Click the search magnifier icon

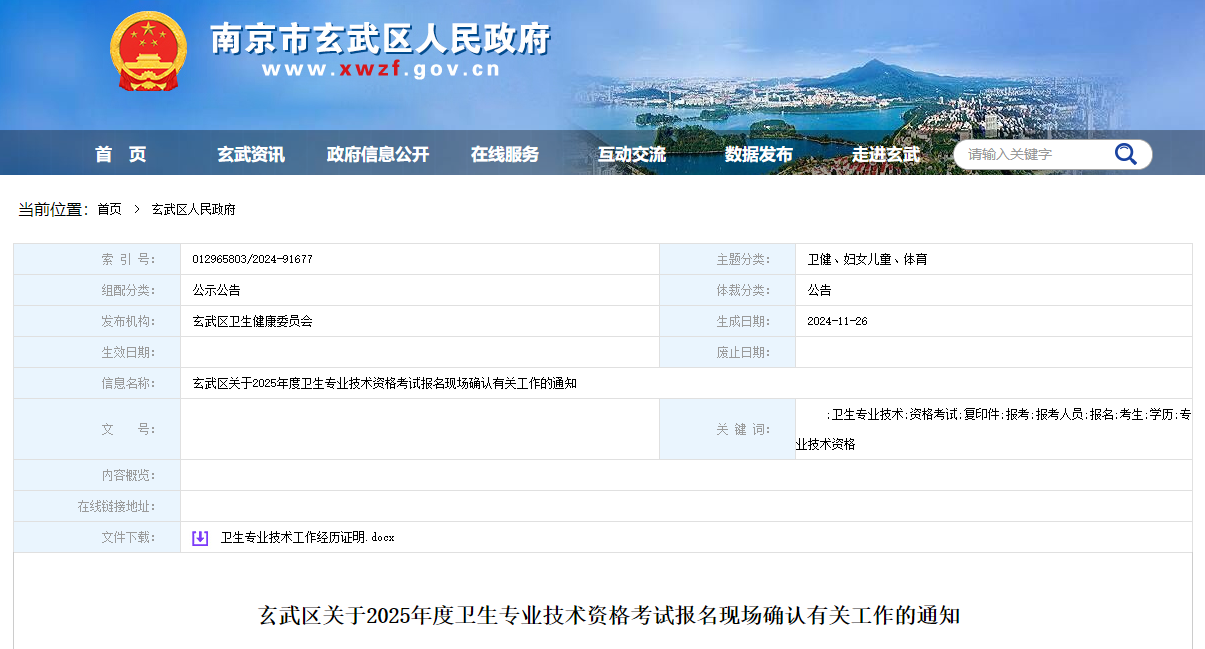click(x=1126, y=154)
